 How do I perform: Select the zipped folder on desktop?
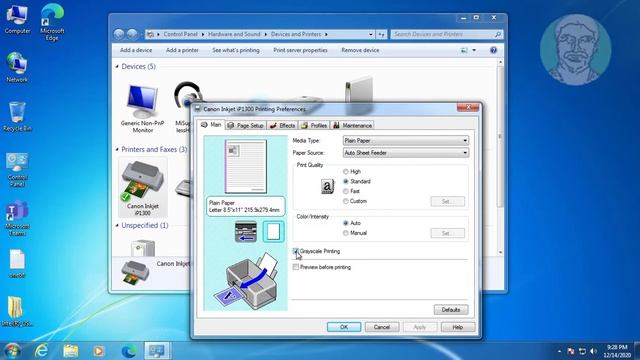16,312
